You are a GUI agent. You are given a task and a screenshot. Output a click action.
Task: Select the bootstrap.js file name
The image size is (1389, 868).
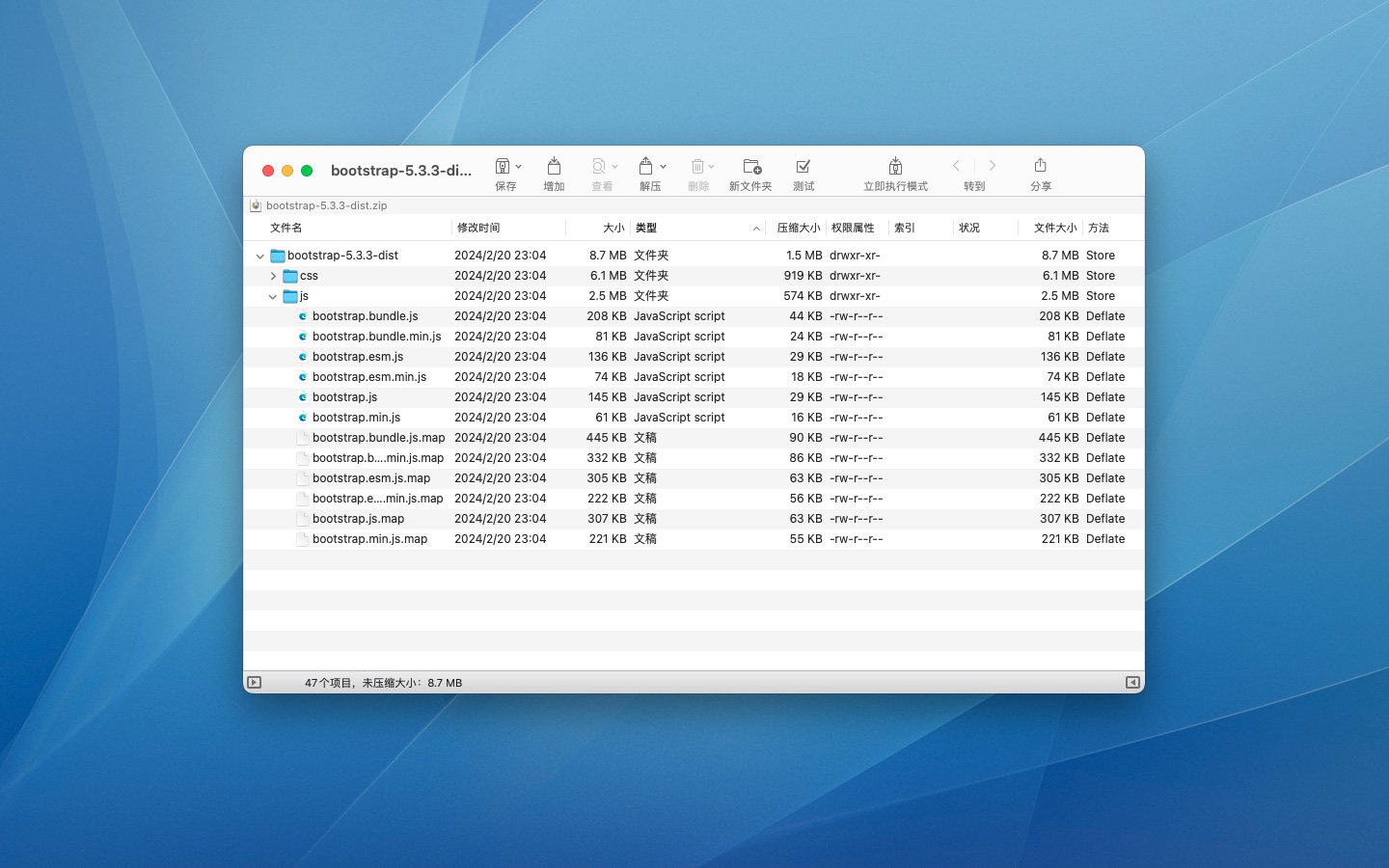[344, 397]
